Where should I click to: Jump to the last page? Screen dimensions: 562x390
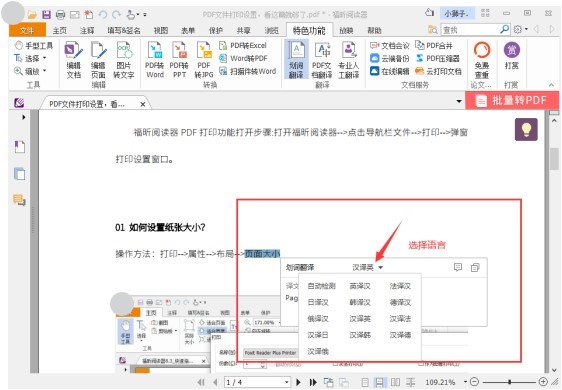313,382
